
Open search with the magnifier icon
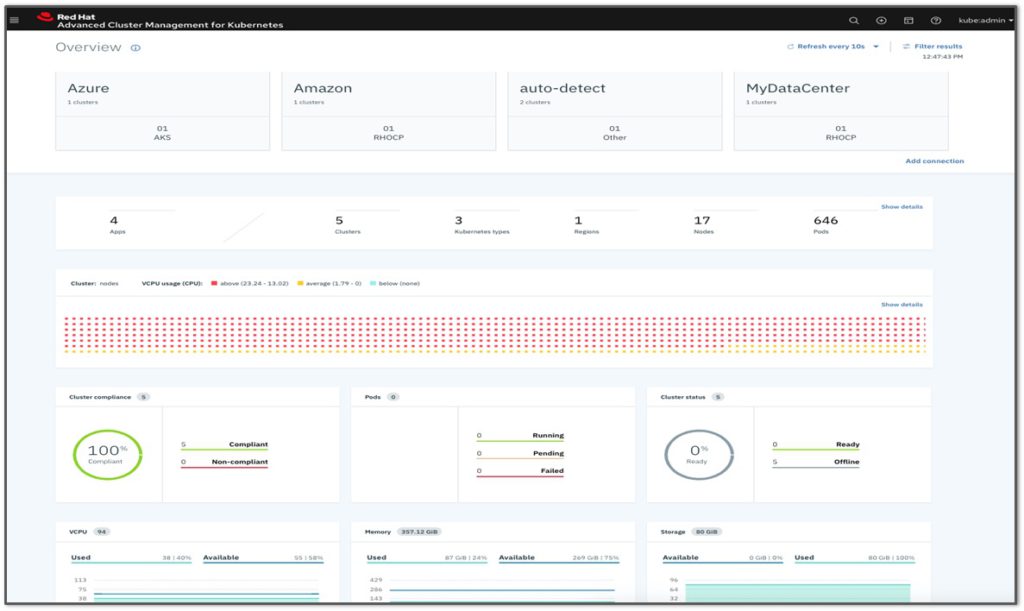pos(854,20)
